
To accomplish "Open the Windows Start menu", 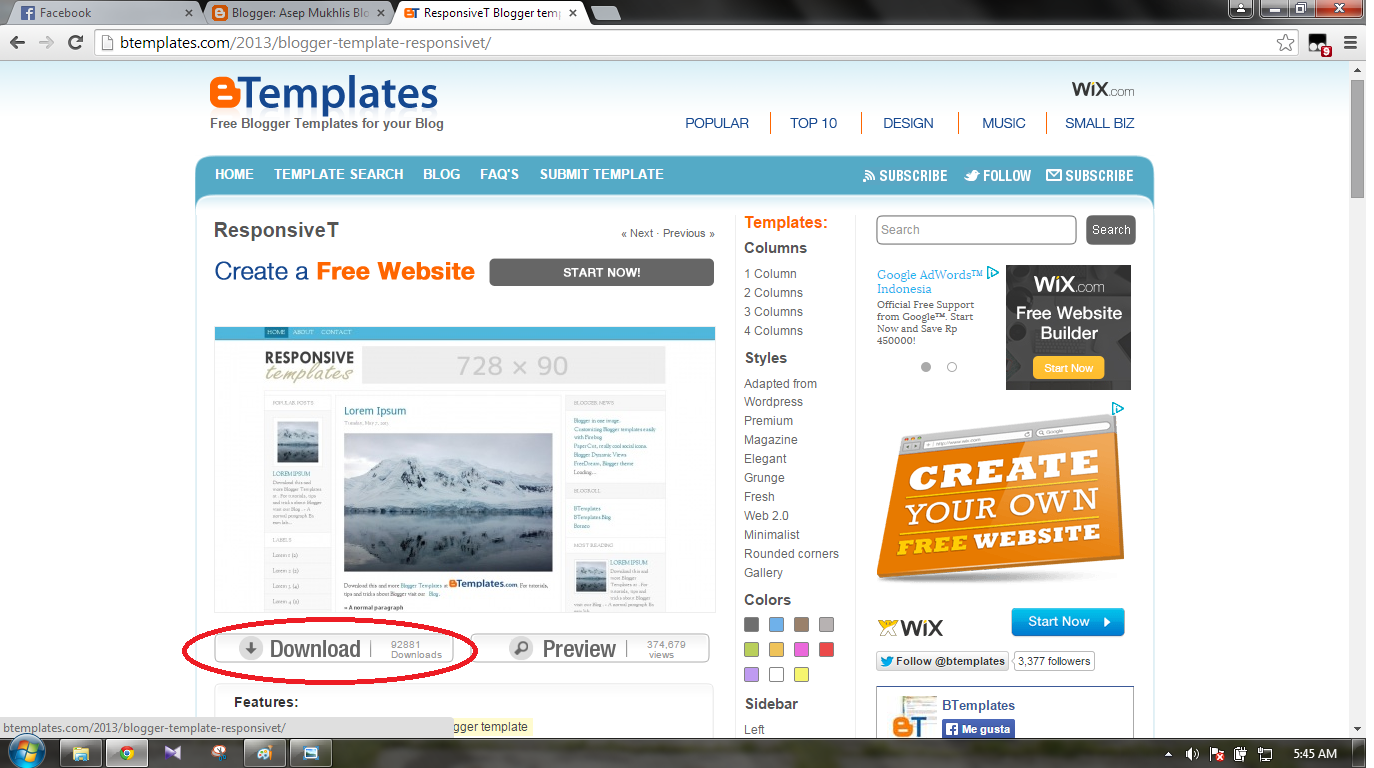I will (x=26, y=753).
